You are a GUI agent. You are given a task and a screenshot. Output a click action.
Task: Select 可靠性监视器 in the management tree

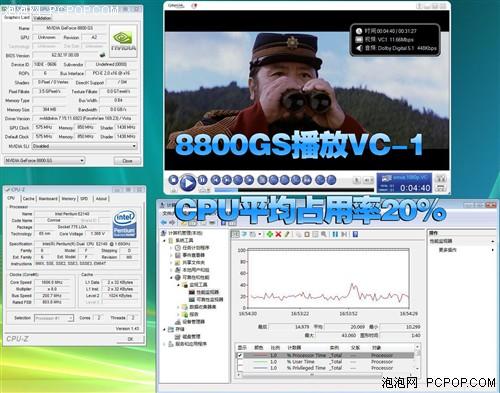coord(210,299)
